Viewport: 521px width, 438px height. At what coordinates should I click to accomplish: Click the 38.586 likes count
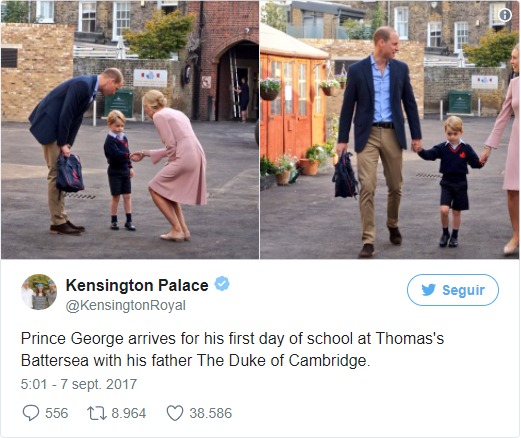(211, 413)
